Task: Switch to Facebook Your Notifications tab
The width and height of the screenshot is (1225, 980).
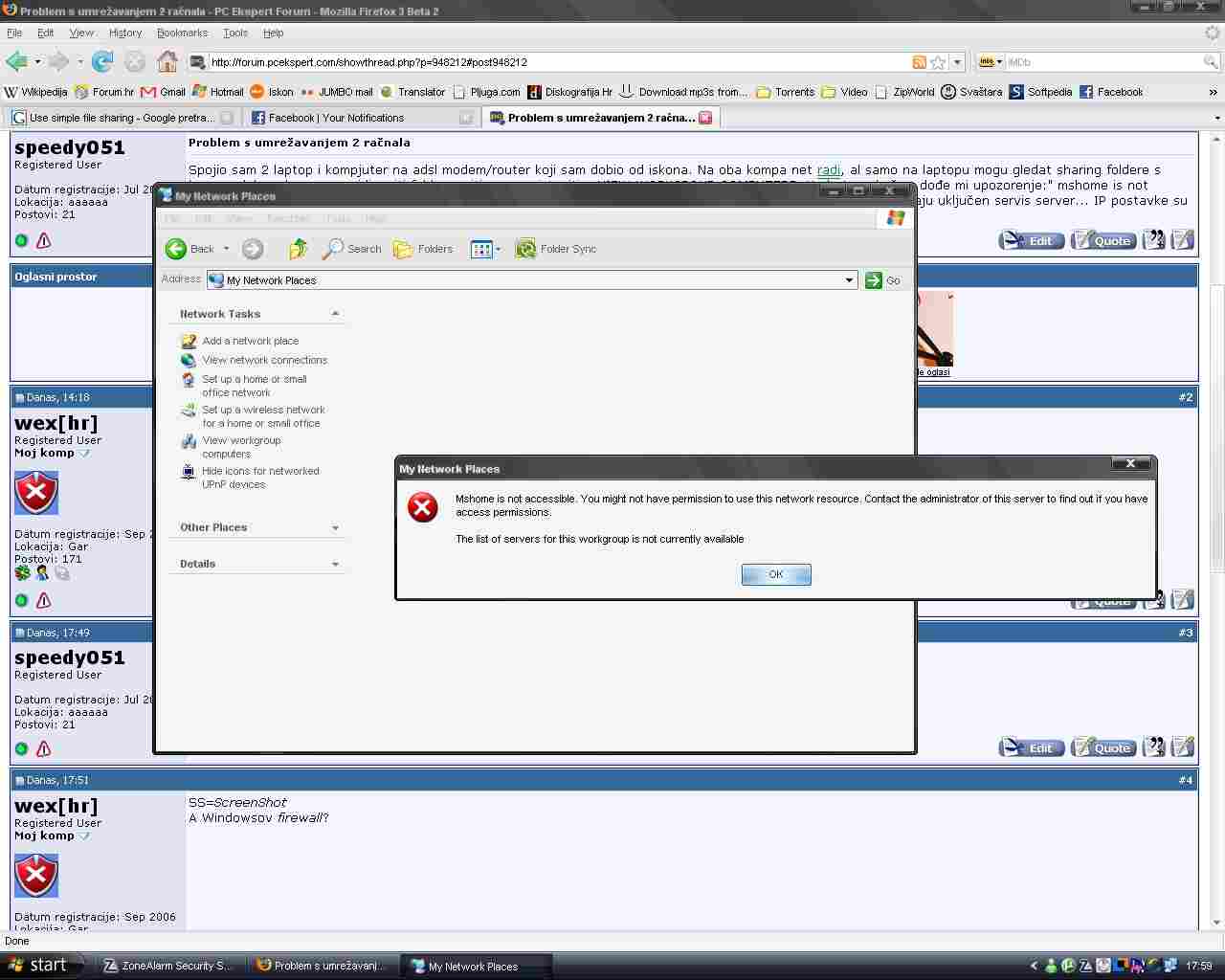Action: pyautogui.click(x=335, y=118)
